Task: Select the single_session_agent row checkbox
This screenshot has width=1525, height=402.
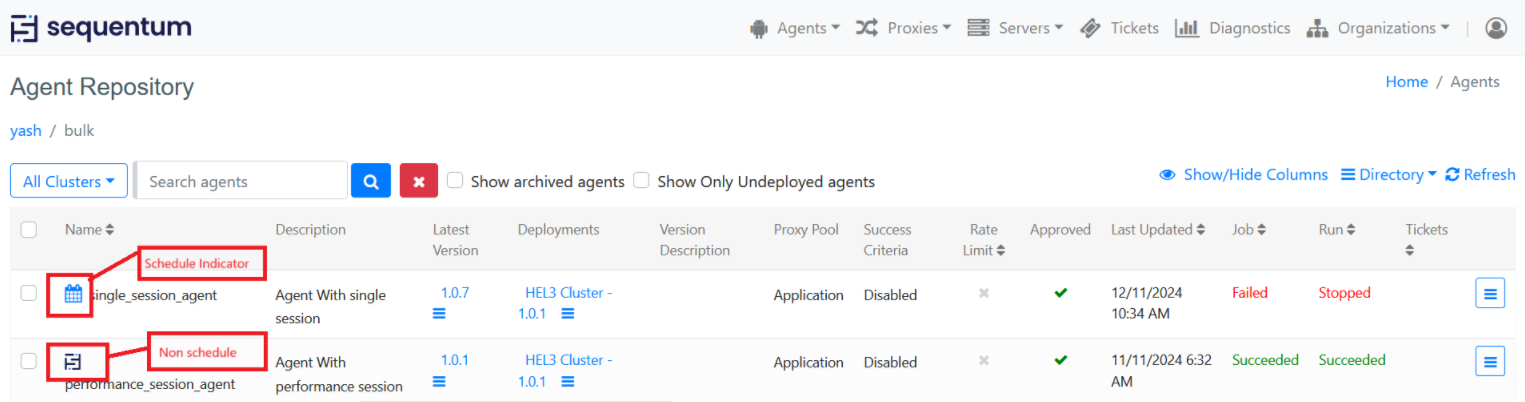Action: 29,293
